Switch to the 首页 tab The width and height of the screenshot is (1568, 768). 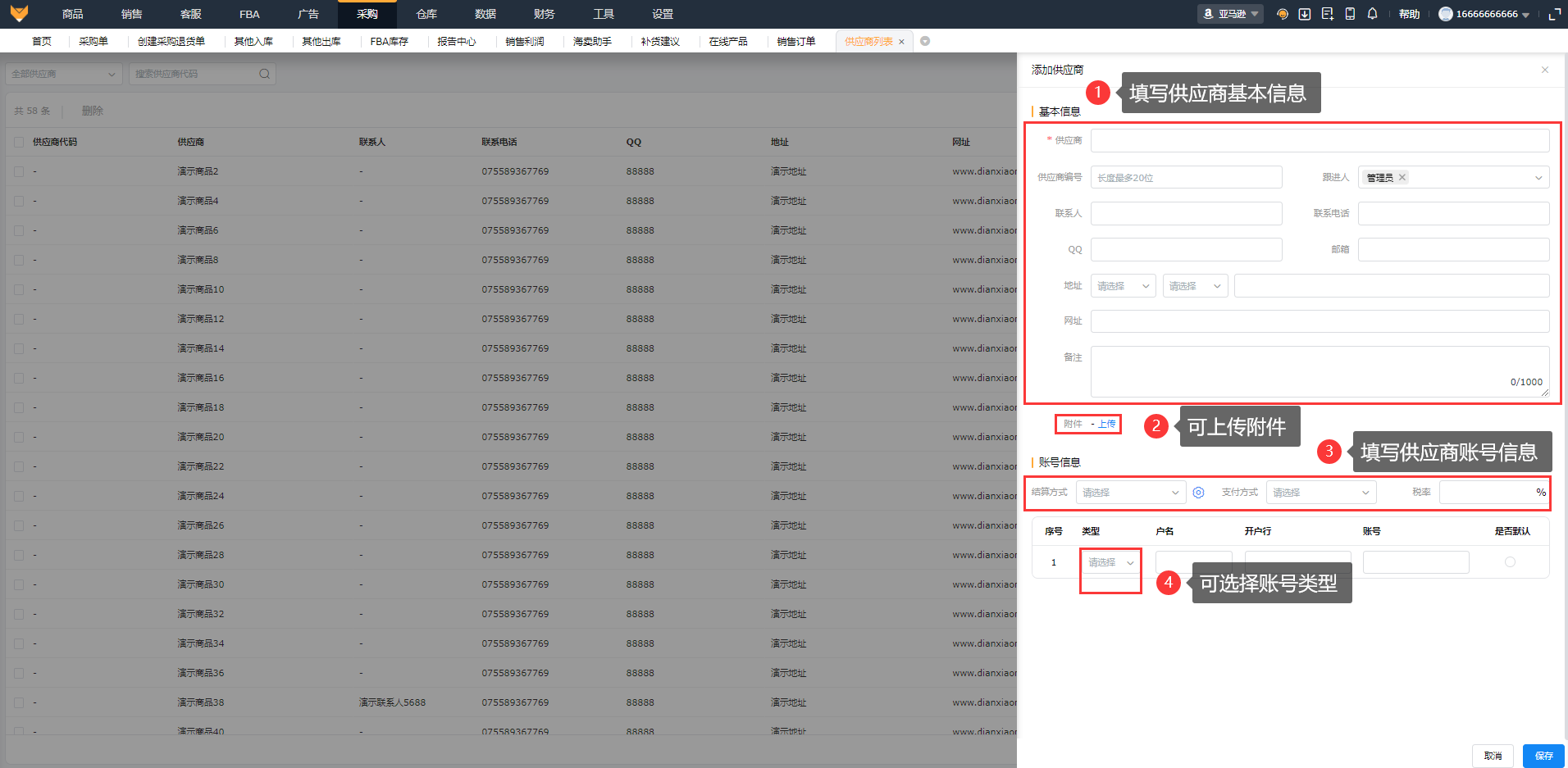tap(41, 41)
